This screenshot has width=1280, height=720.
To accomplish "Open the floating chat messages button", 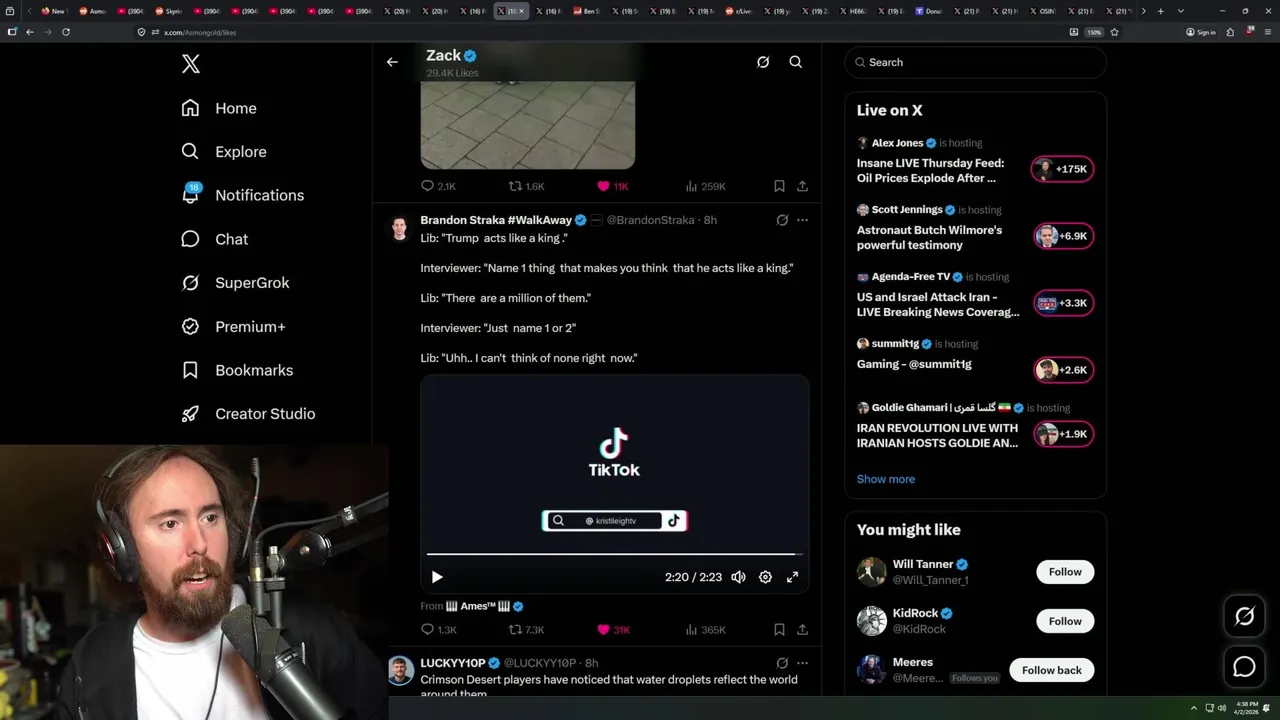I will pos(1244,666).
